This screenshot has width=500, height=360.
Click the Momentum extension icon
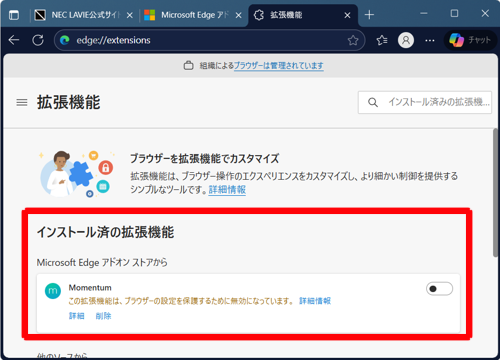click(x=53, y=291)
